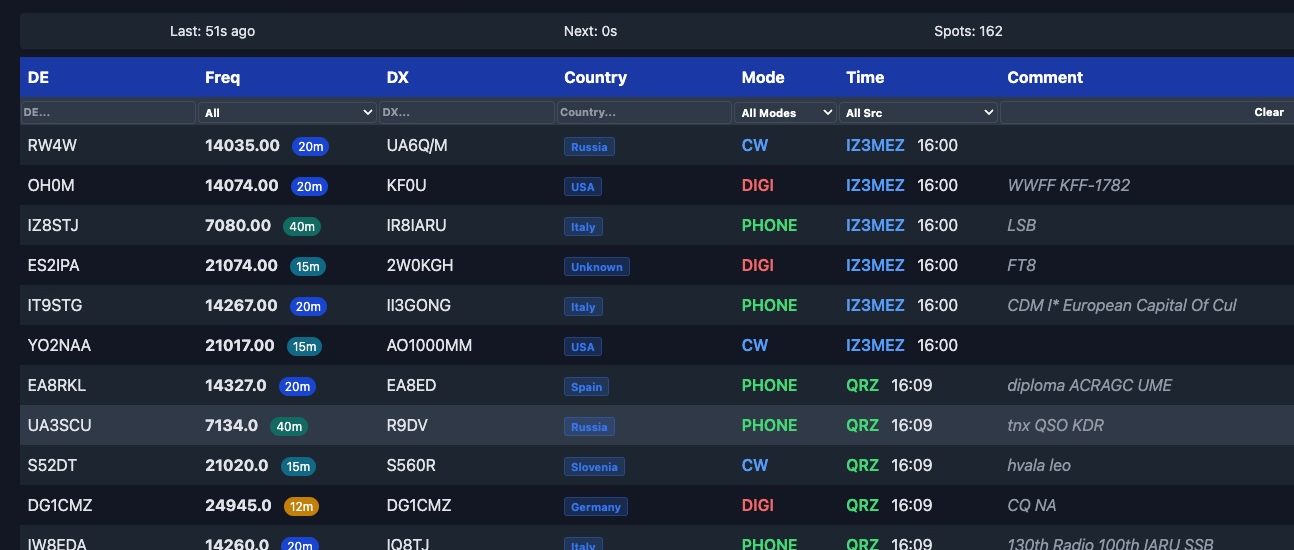Open the All Src source dropdown
Viewport: 1294px width, 550px height.
click(x=919, y=113)
